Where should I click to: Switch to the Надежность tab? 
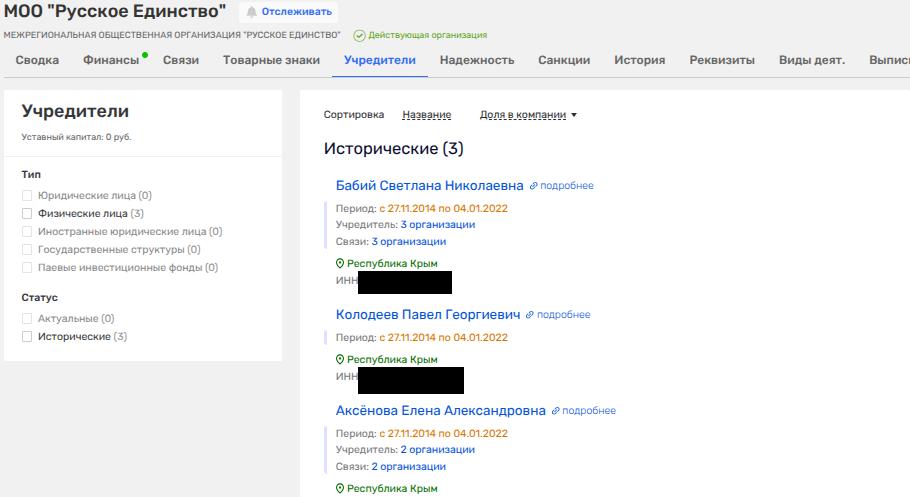tap(476, 60)
